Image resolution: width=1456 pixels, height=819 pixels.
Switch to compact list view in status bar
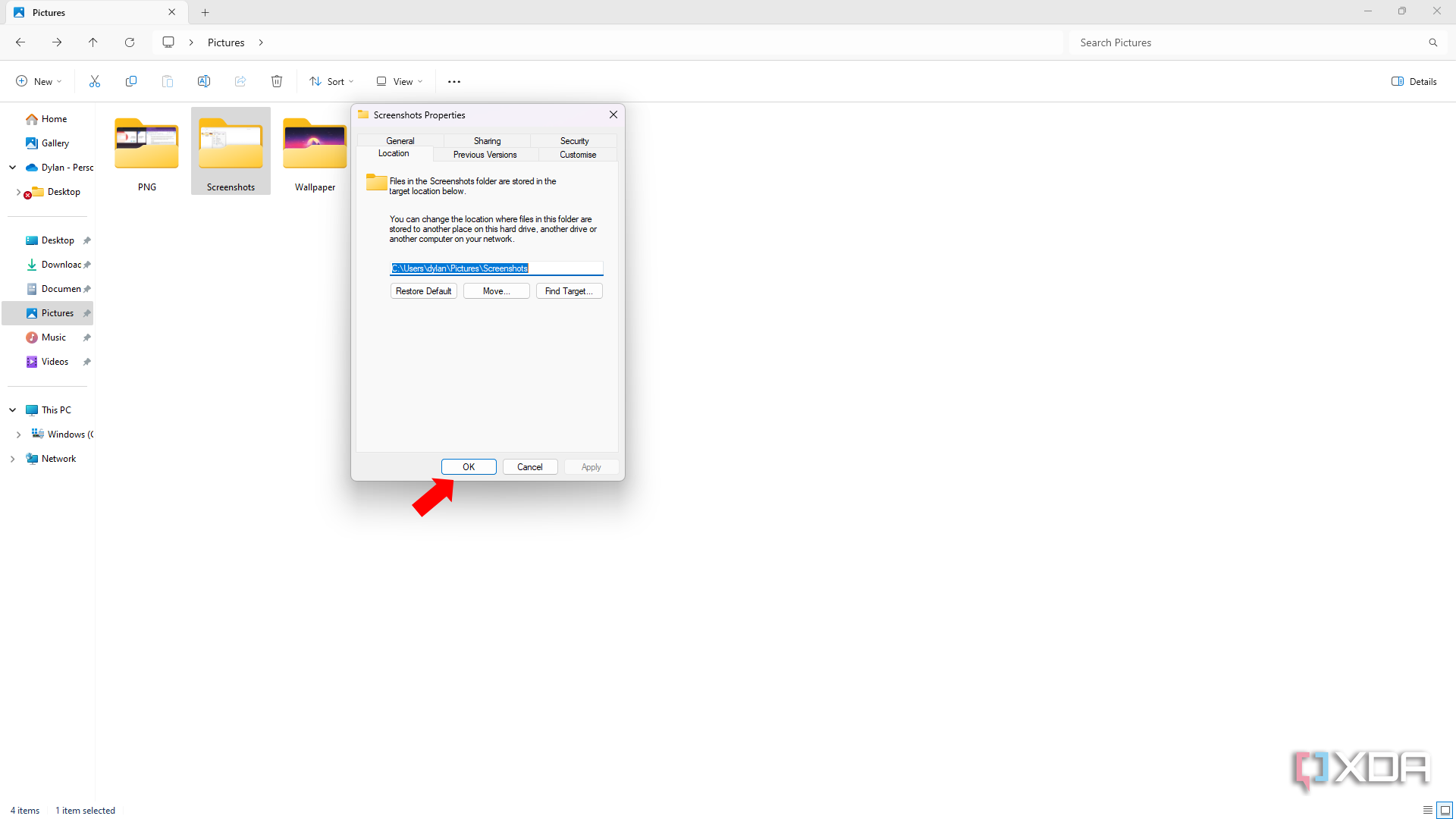pyautogui.click(x=1429, y=810)
